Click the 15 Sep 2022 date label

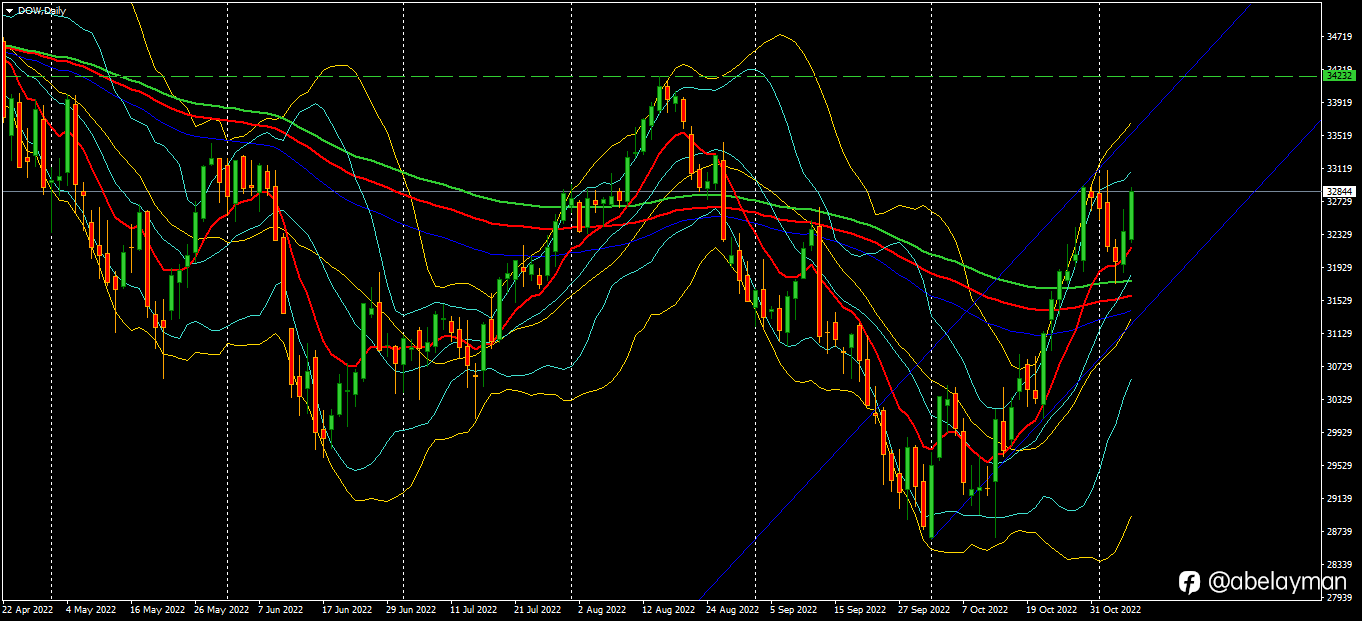(x=860, y=608)
